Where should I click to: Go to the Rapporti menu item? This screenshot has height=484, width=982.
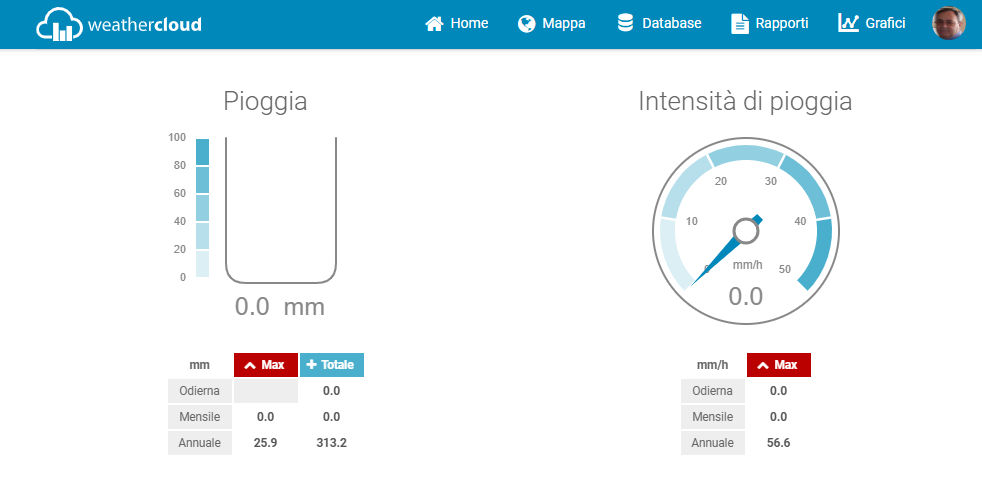coord(781,23)
